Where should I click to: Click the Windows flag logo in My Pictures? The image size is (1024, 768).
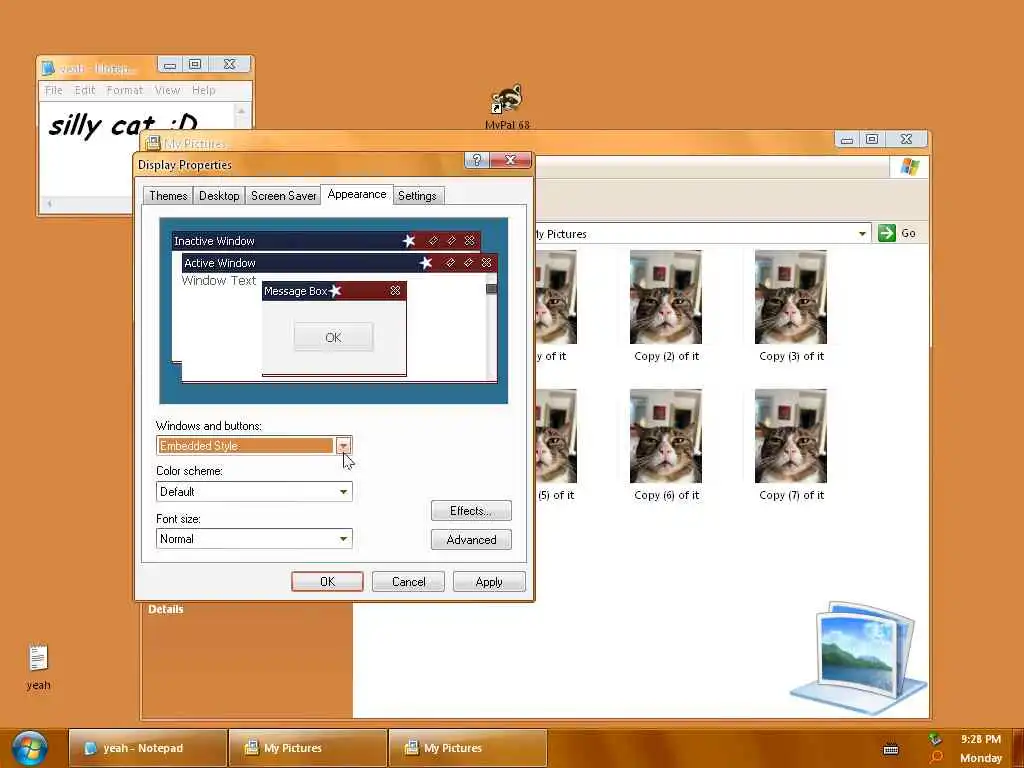[909, 167]
